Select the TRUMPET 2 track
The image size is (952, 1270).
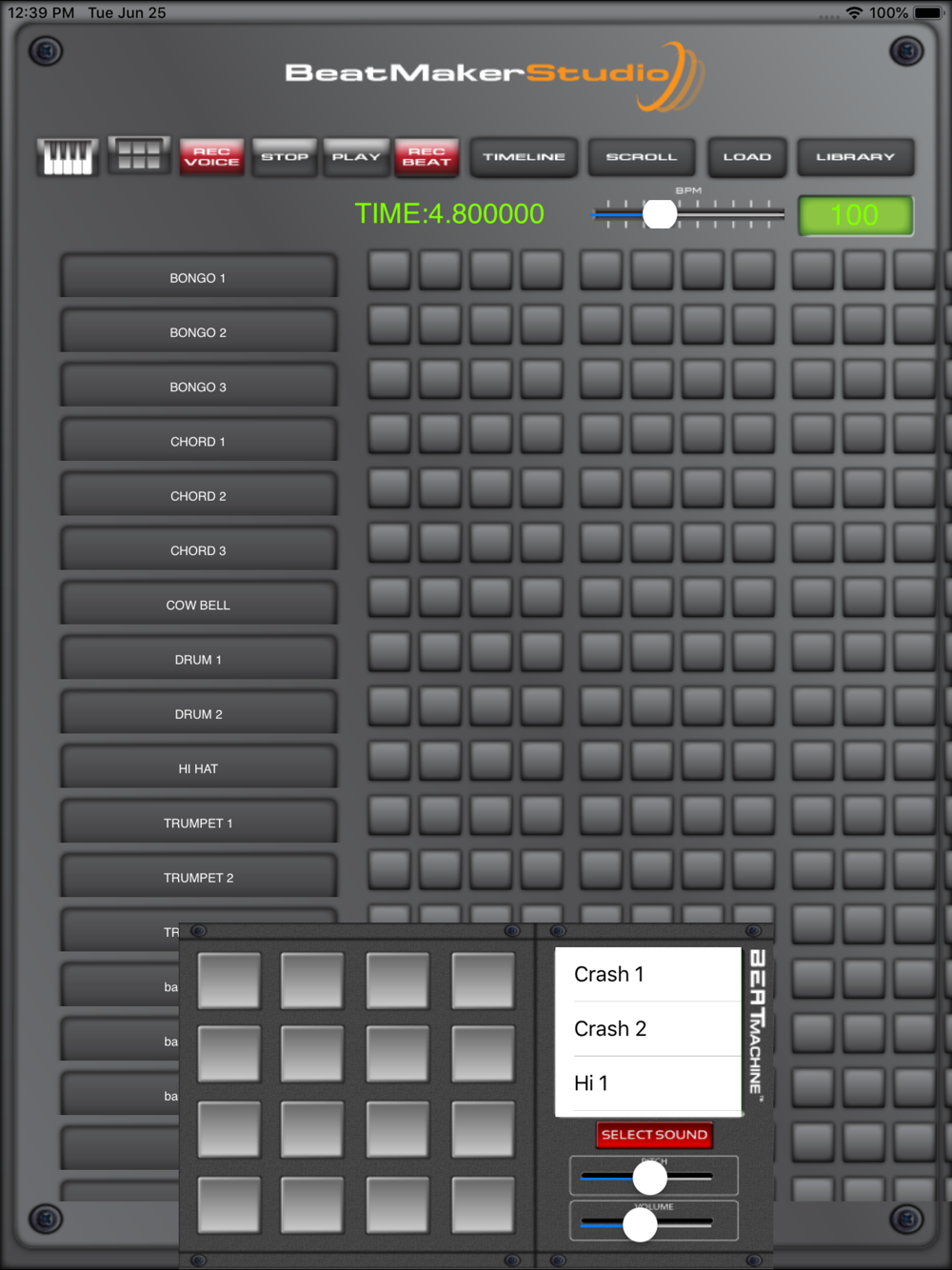click(x=198, y=877)
